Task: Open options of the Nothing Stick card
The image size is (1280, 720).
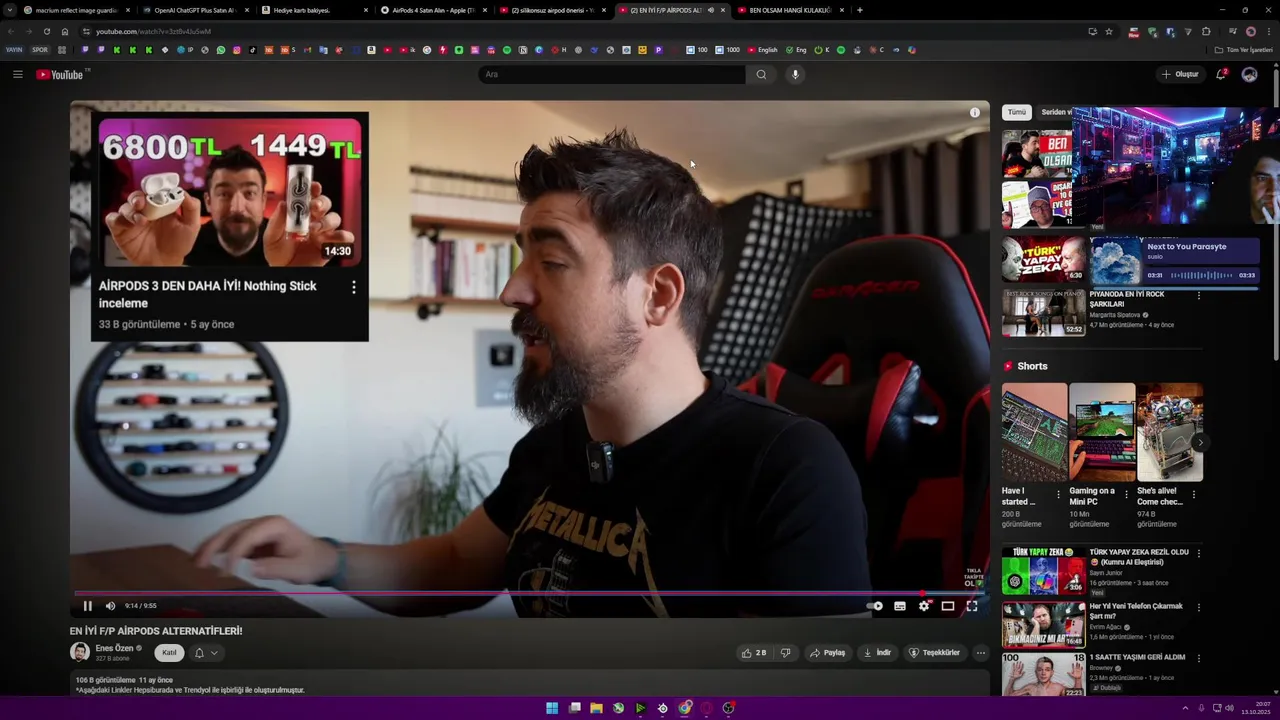Action: (x=354, y=288)
